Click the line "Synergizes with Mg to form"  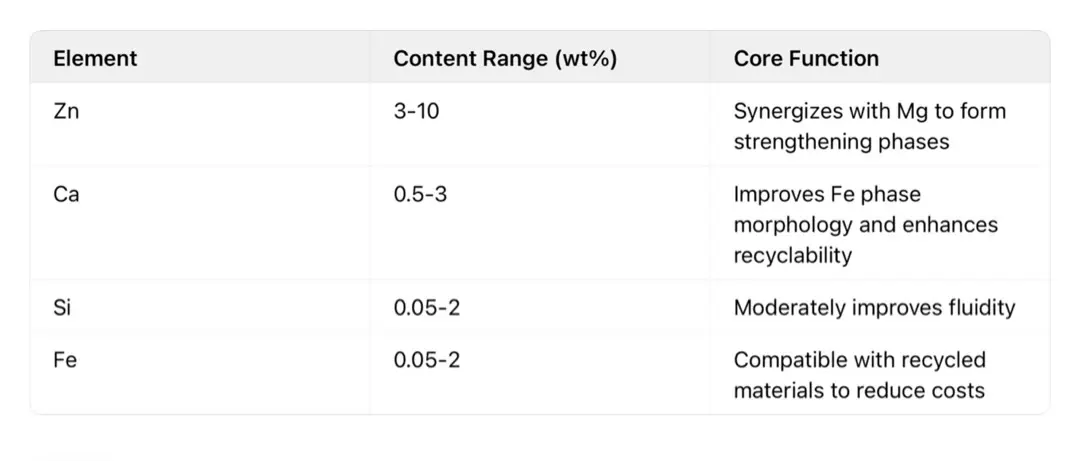pyautogui.click(x=869, y=111)
